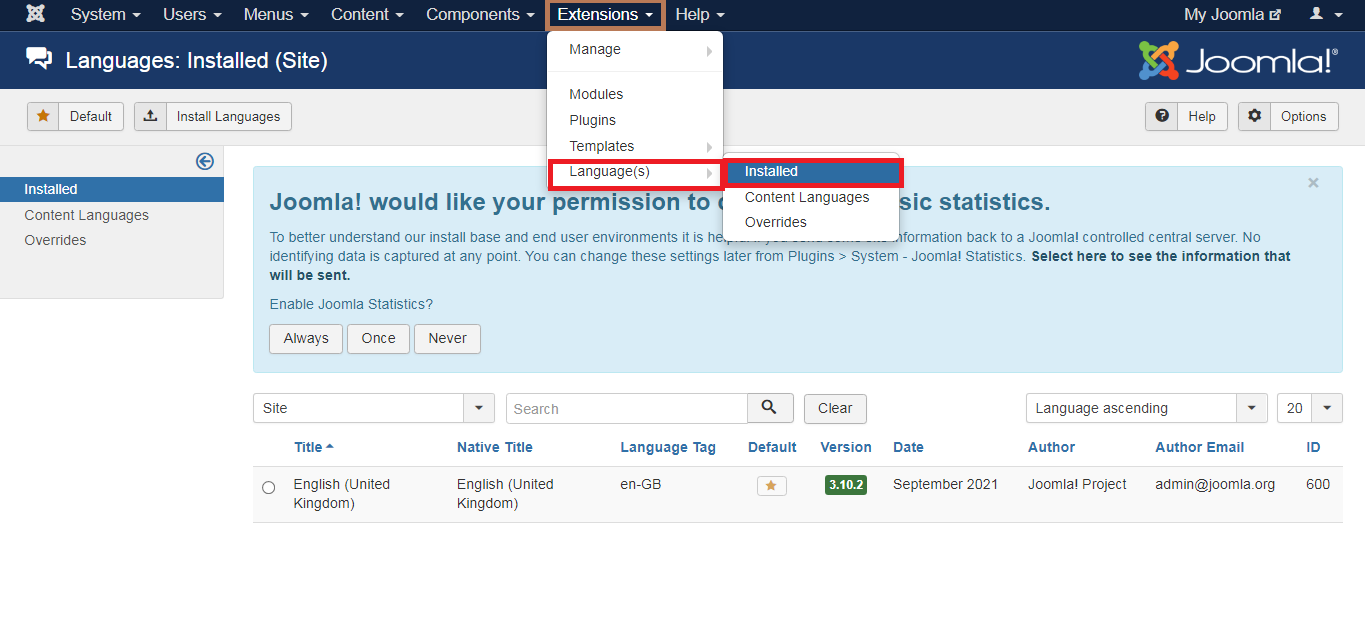Sort by the Language Tag column
The width and height of the screenshot is (1365, 619).
pos(668,447)
